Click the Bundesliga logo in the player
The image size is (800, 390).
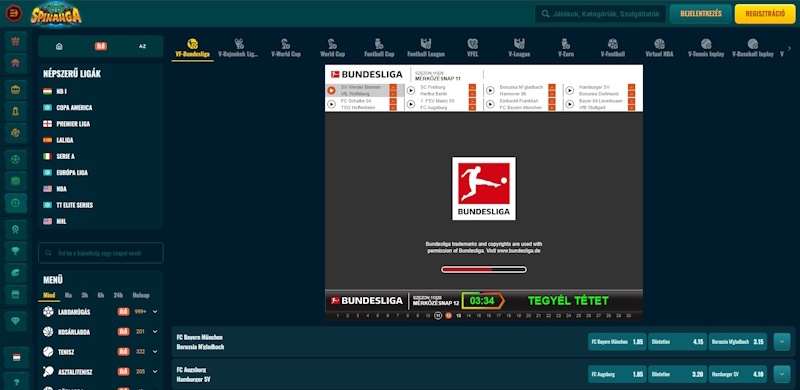[484, 188]
